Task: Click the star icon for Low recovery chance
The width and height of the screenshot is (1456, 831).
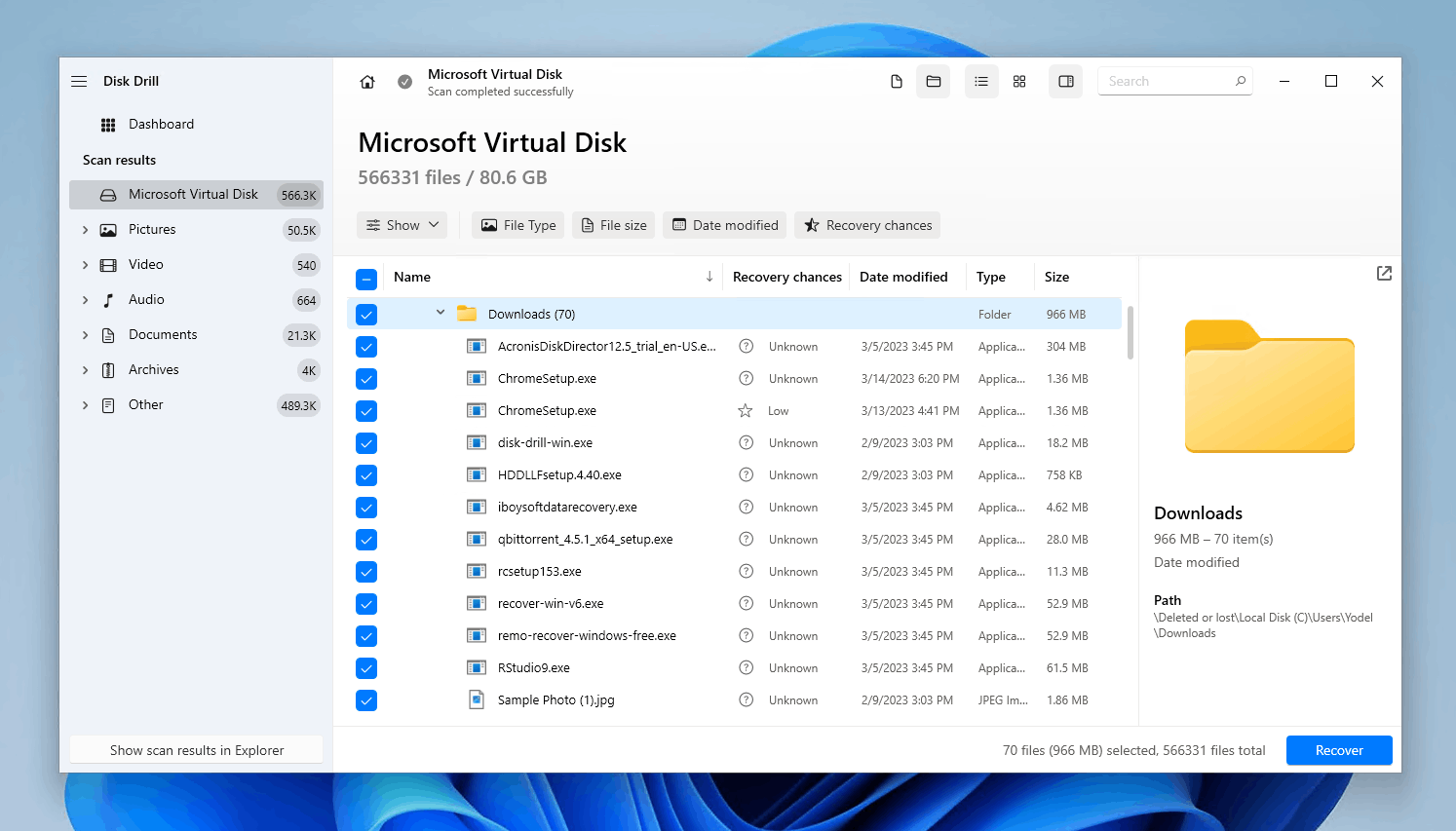Action: (x=746, y=411)
